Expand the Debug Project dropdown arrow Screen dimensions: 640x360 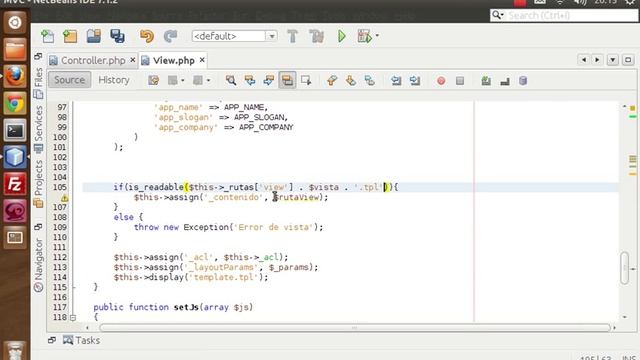coord(377,36)
